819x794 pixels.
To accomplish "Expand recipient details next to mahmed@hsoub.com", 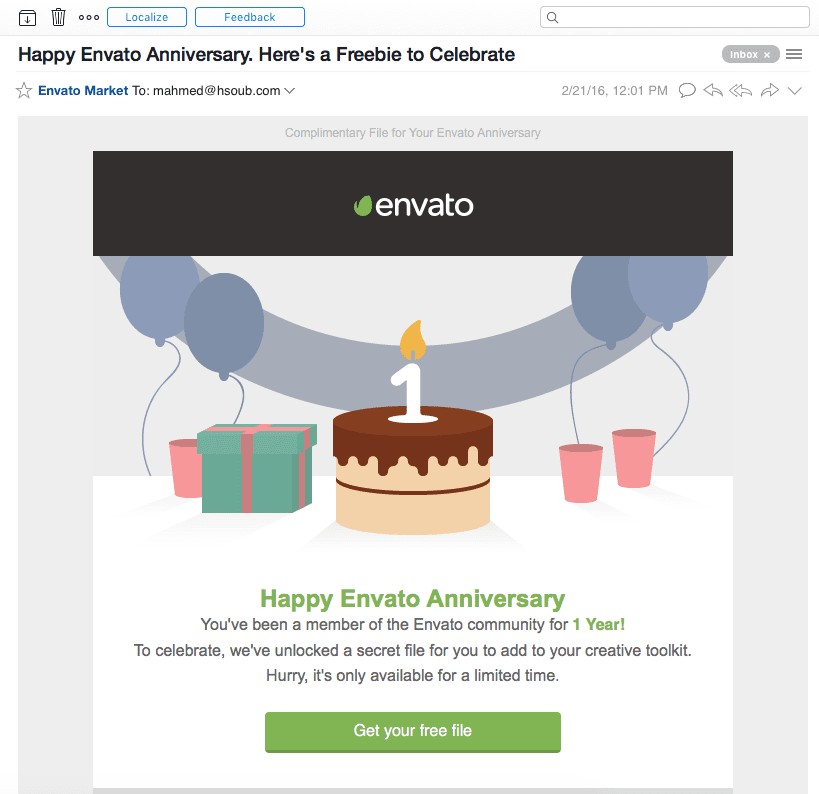I will click(x=290, y=91).
